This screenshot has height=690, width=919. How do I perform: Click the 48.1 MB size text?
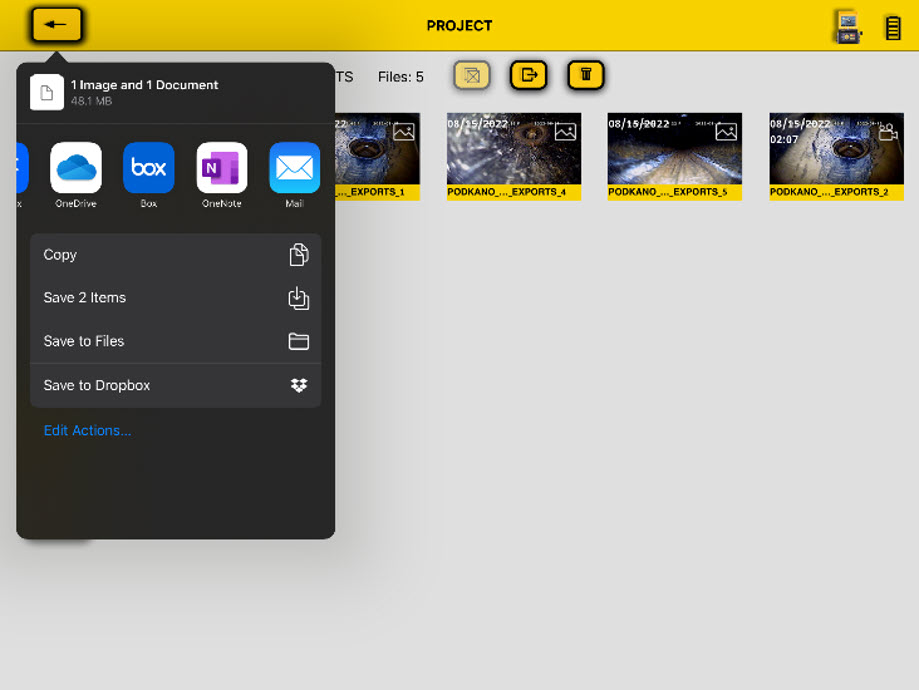(x=91, y=101)
